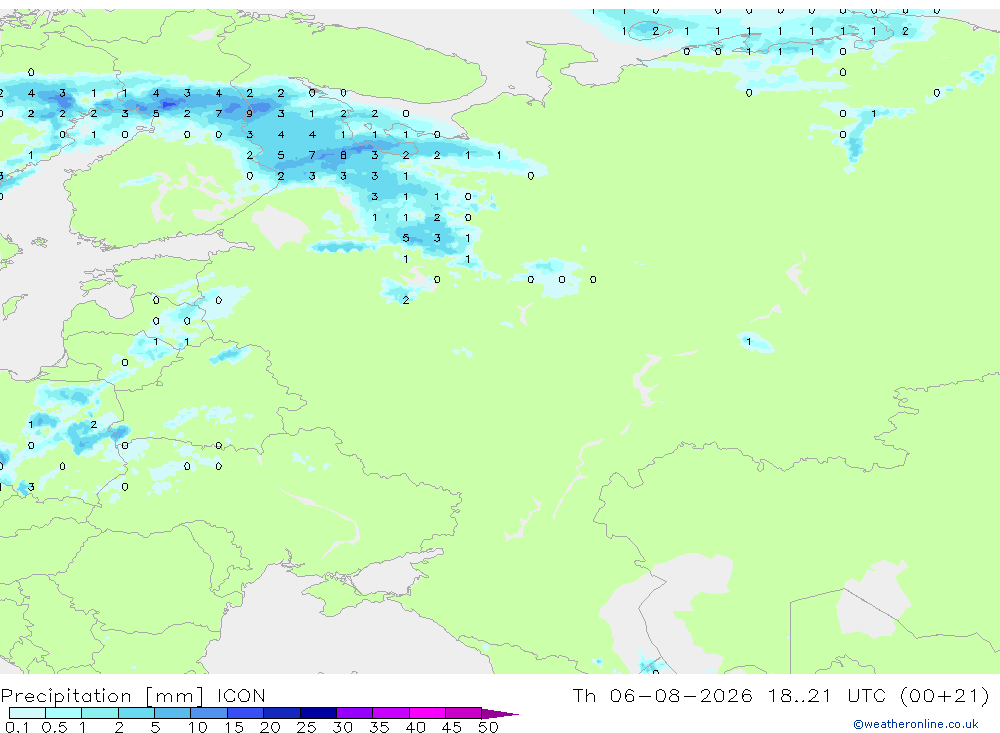Click the '9' precipitation value on the map

[x=249, y=114]
